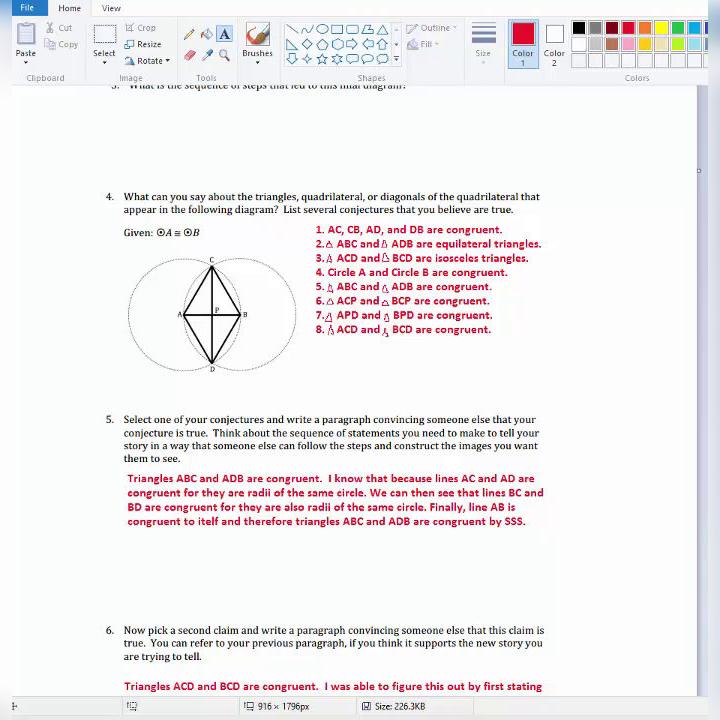The image size is (720, 720).
Task: Click the Brushes icon
Action: click(257, 34)
